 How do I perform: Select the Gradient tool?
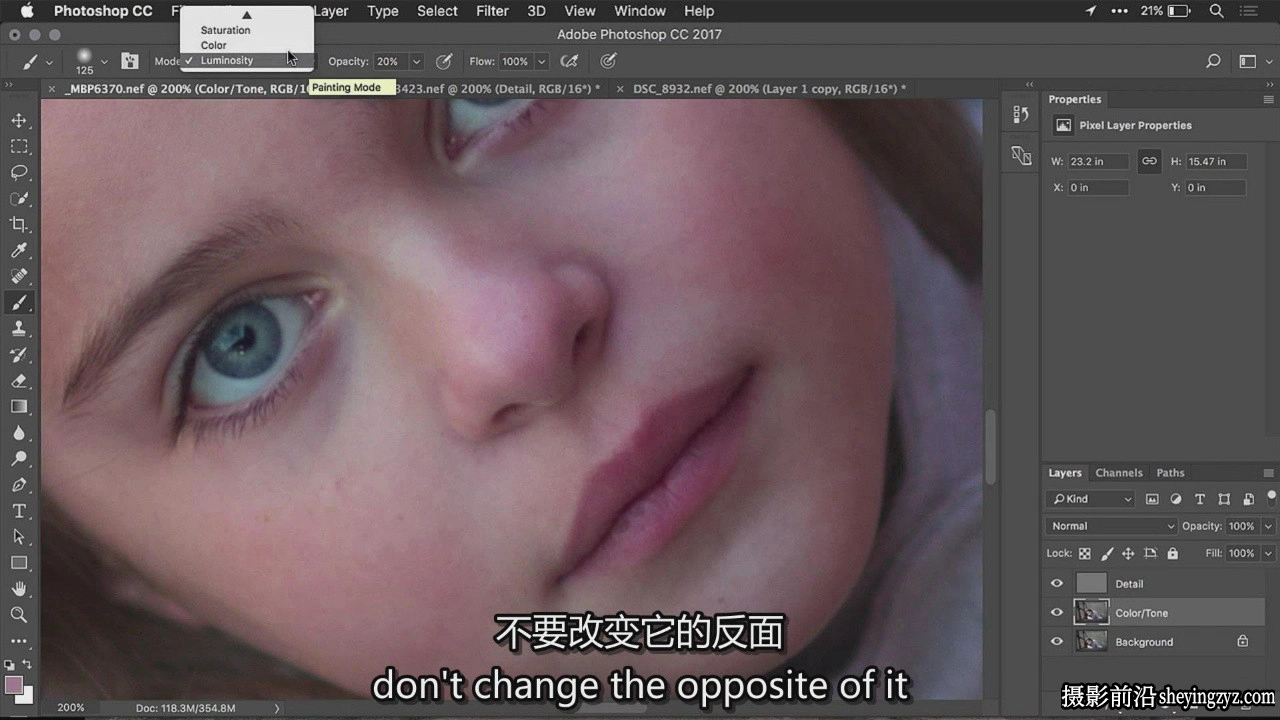click(x=19, y=407)
